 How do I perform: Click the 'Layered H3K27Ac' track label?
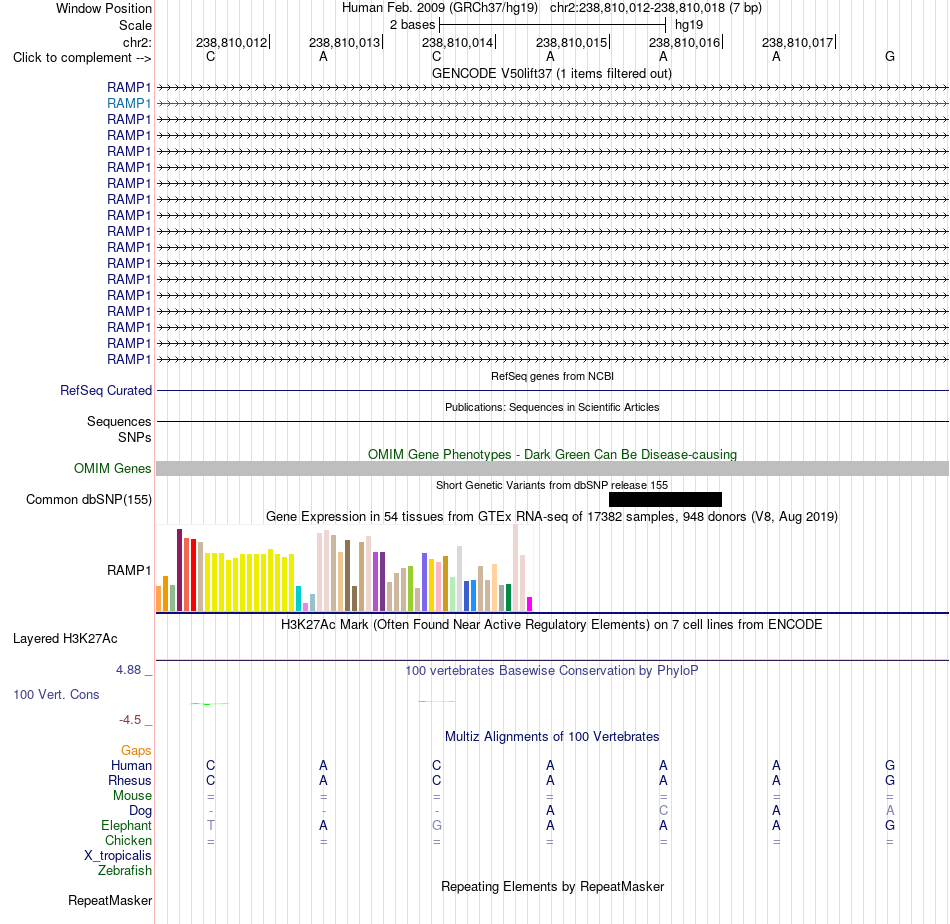click(65, 639)
